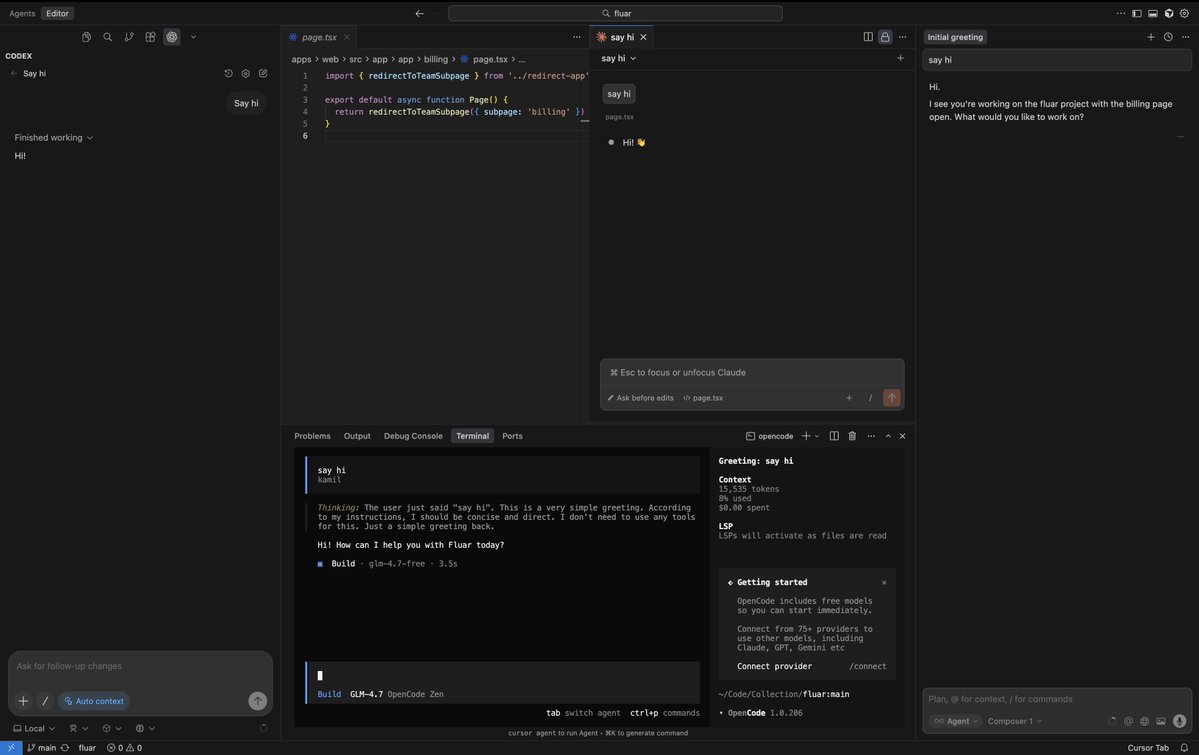Open the agent mode dropdown next to Local

[x=78, y=728]
